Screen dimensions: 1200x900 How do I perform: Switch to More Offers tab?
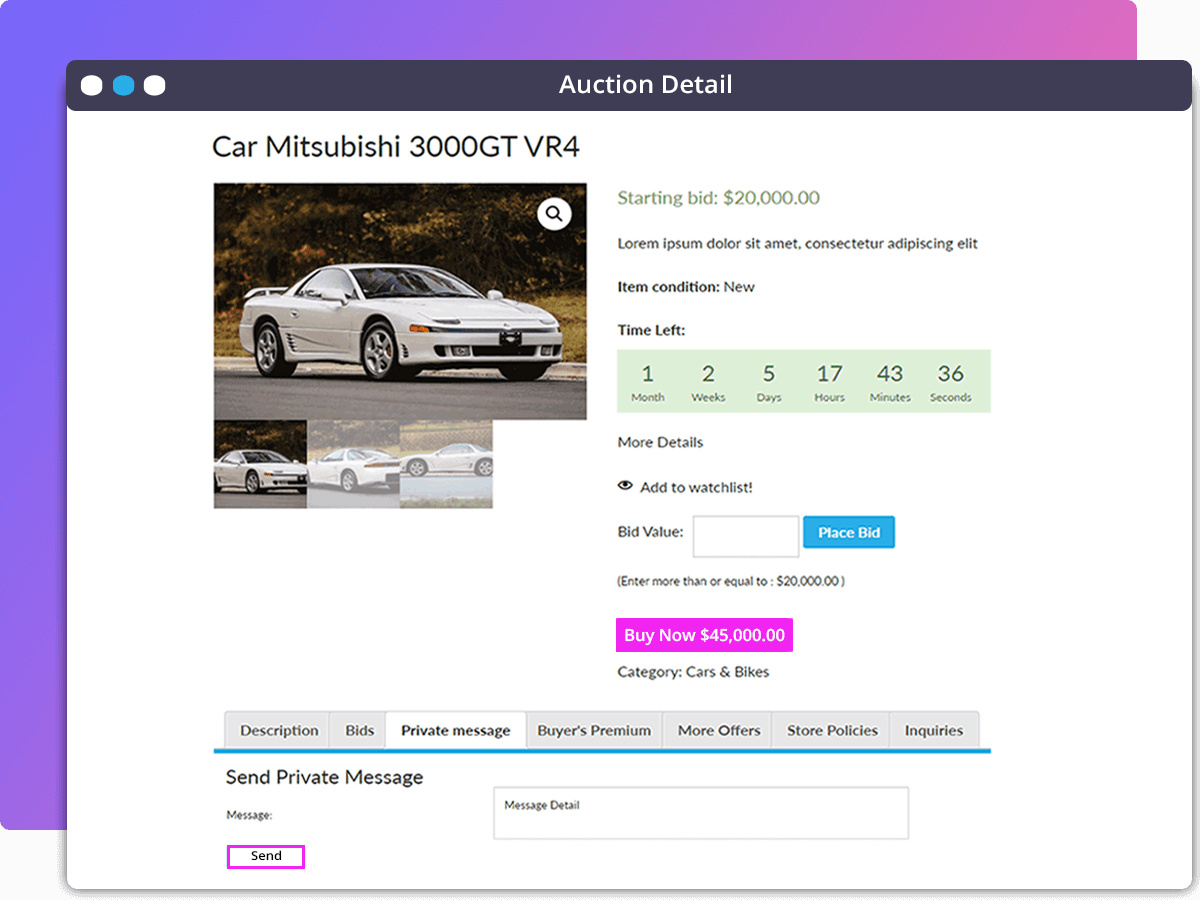coord(719,730)
